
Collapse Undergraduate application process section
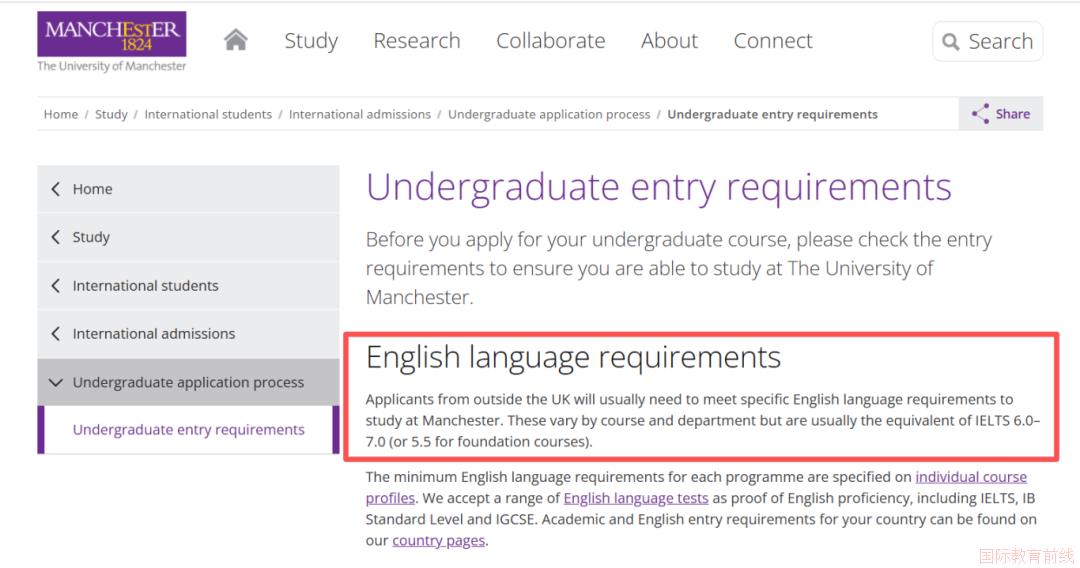coord(55,383)
